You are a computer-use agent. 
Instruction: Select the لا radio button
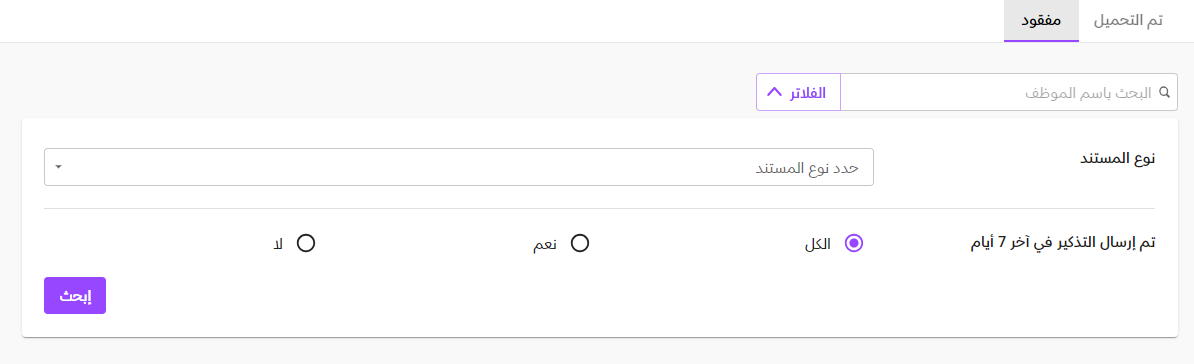[x=306, y=244]
